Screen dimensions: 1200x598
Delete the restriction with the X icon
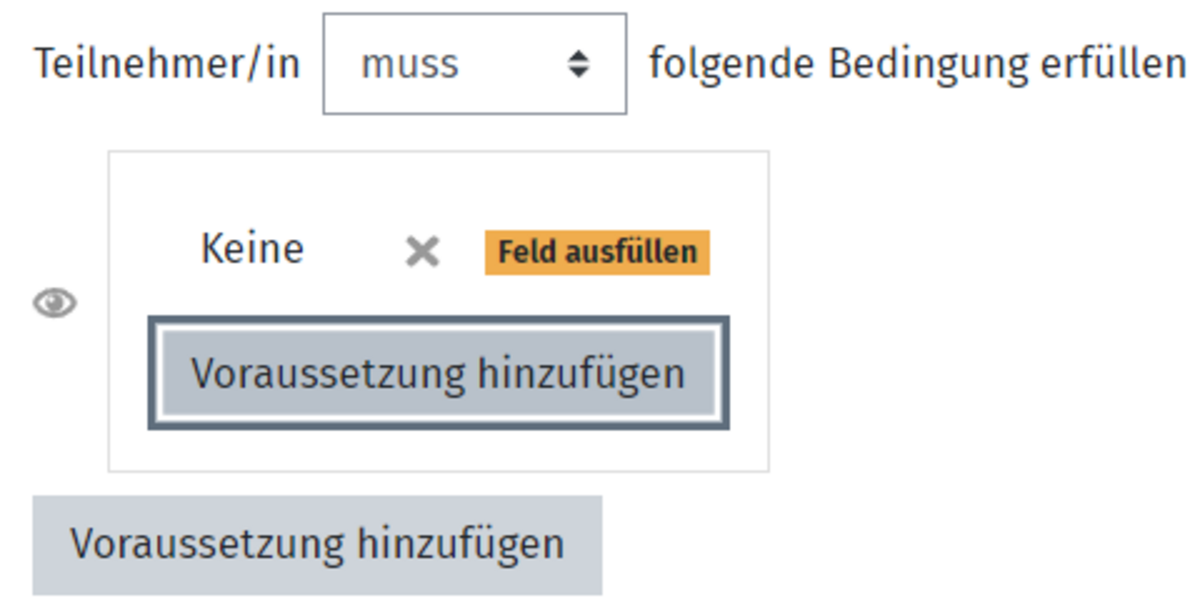pos(422,252)
